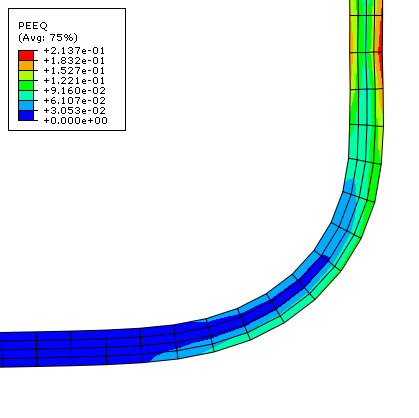419x418 pixels.
Task: Select the light blue legend swatch
Action: 26,106
